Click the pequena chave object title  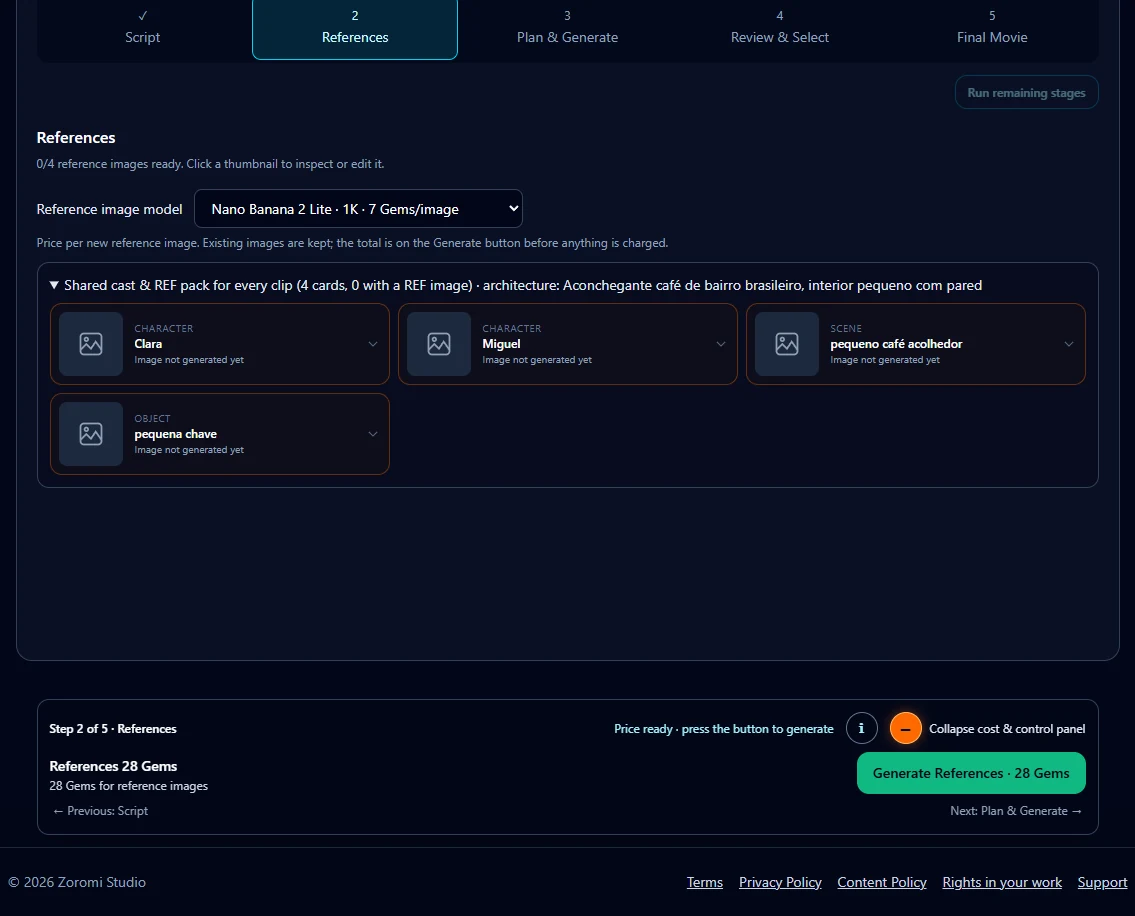pyautogui.click(x=176, y=434)
